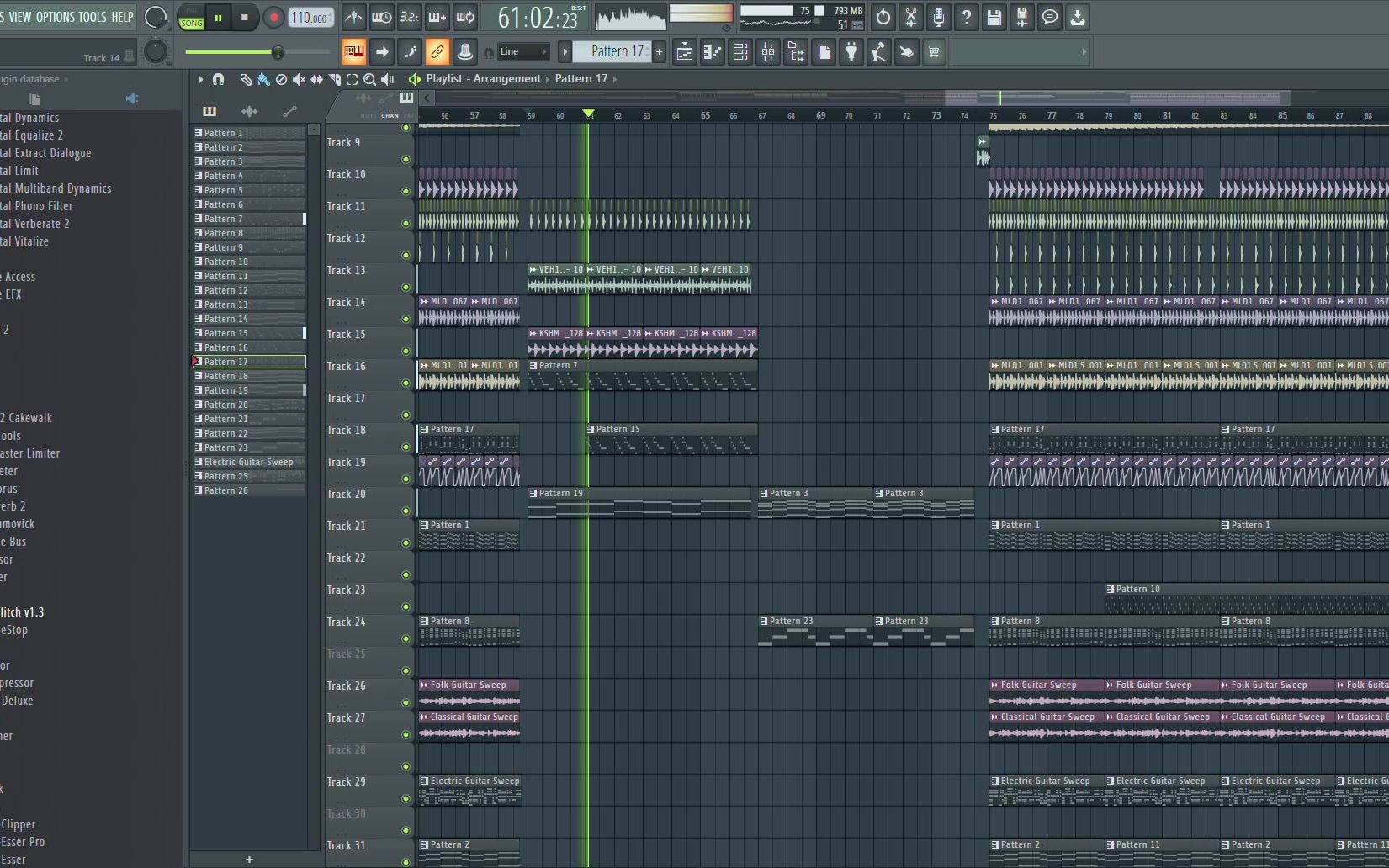Screen dimensions: 1389x868
Task: Click the metronome icon
Action: 354,17
